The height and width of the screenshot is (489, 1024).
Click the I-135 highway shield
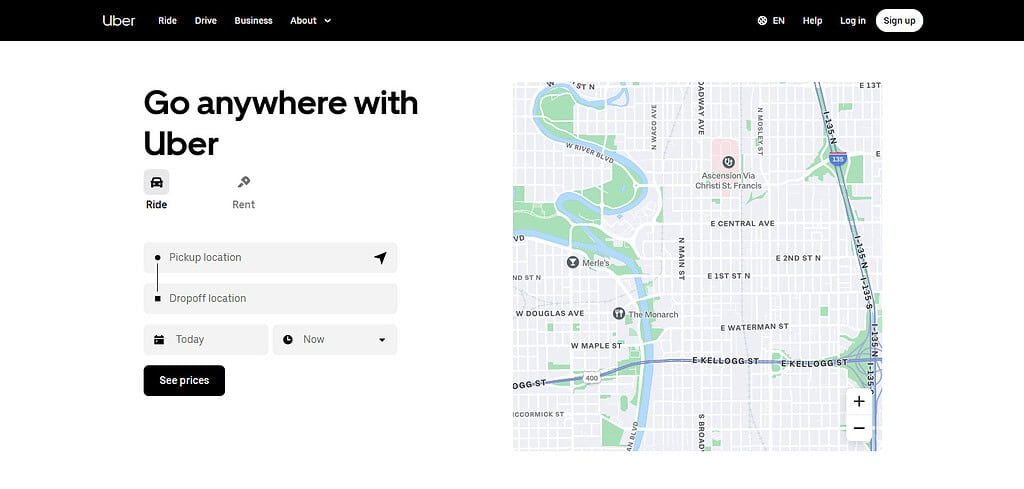point(838,157)
